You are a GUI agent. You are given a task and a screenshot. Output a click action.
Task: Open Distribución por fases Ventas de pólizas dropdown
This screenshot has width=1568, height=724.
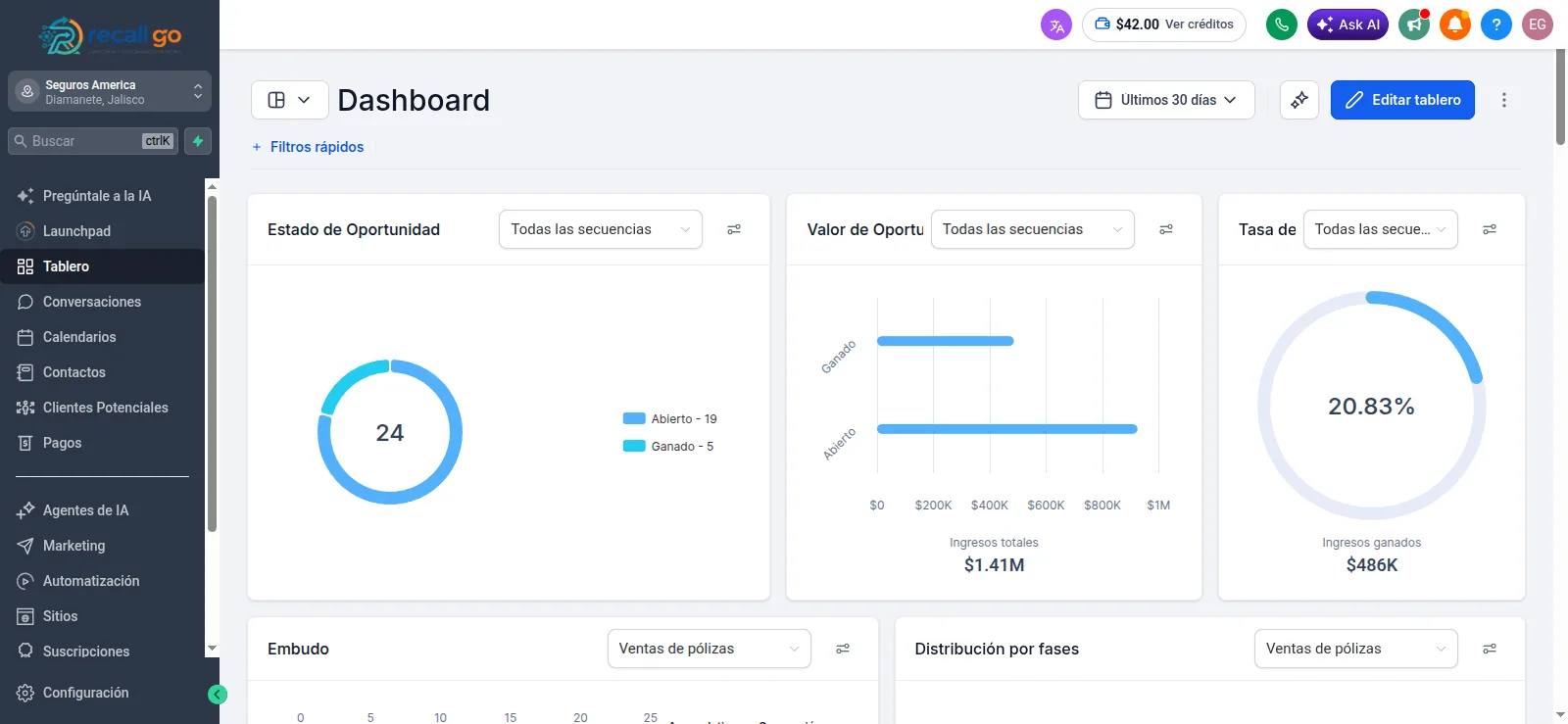(1356, 649)
